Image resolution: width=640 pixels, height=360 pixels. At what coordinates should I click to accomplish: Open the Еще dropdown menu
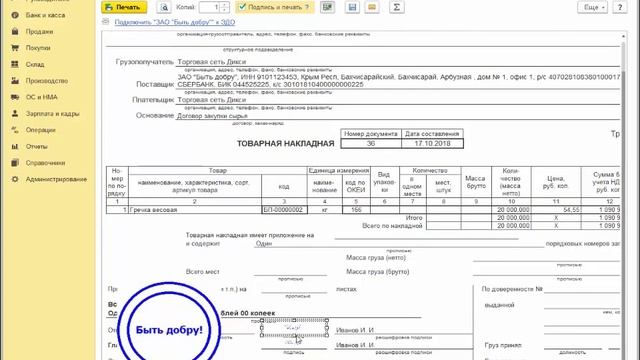(592, 7)
